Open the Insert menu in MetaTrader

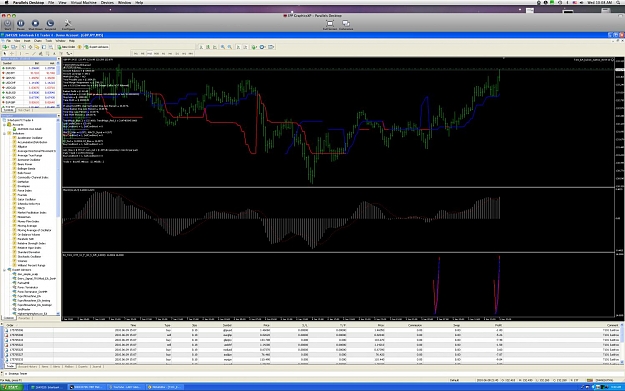[x=27, y=41]
